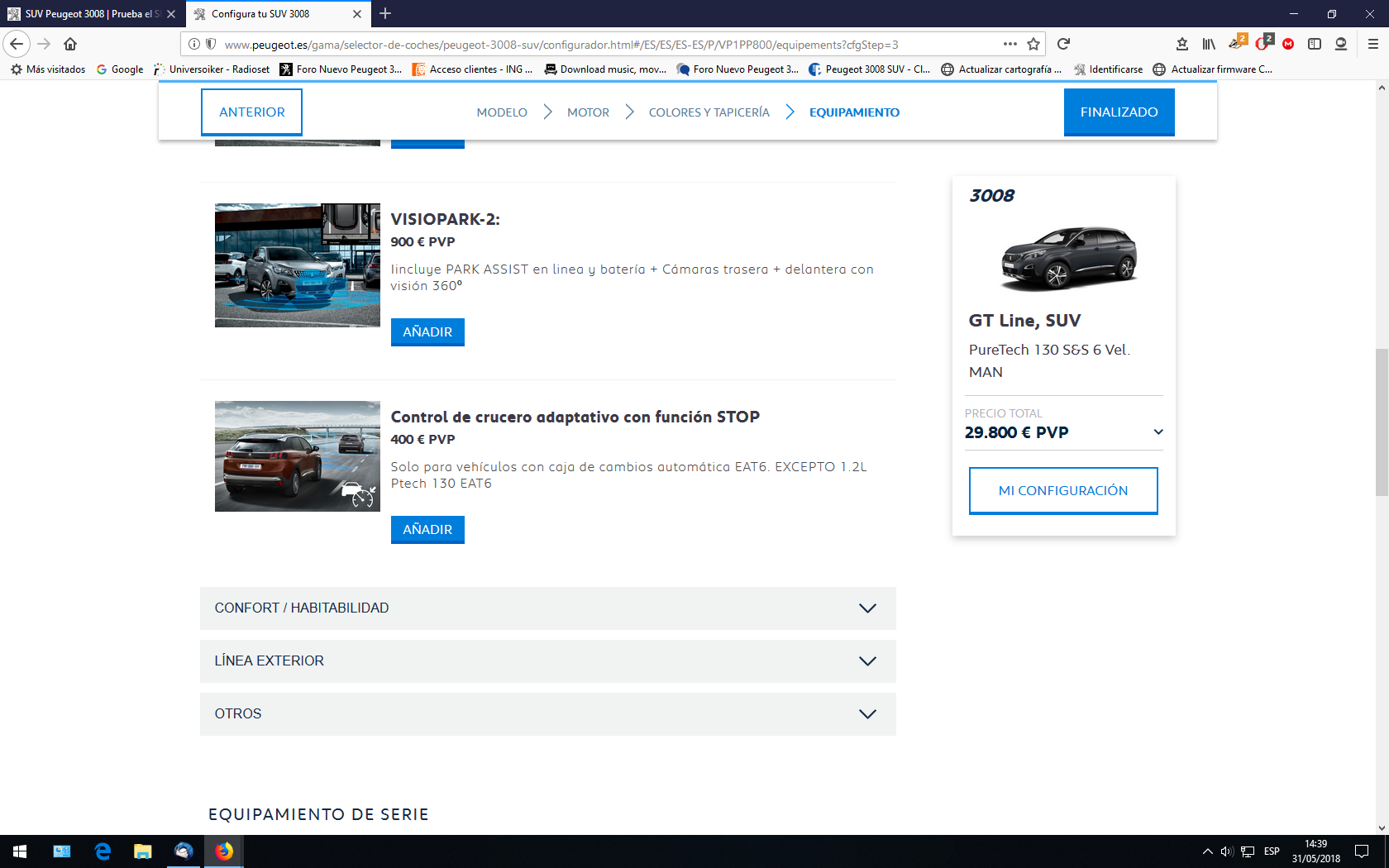Open the bookmarks toolbar star-tray icon
The height and width of the screenshot is (868, 1389).
click(1182, 44)
